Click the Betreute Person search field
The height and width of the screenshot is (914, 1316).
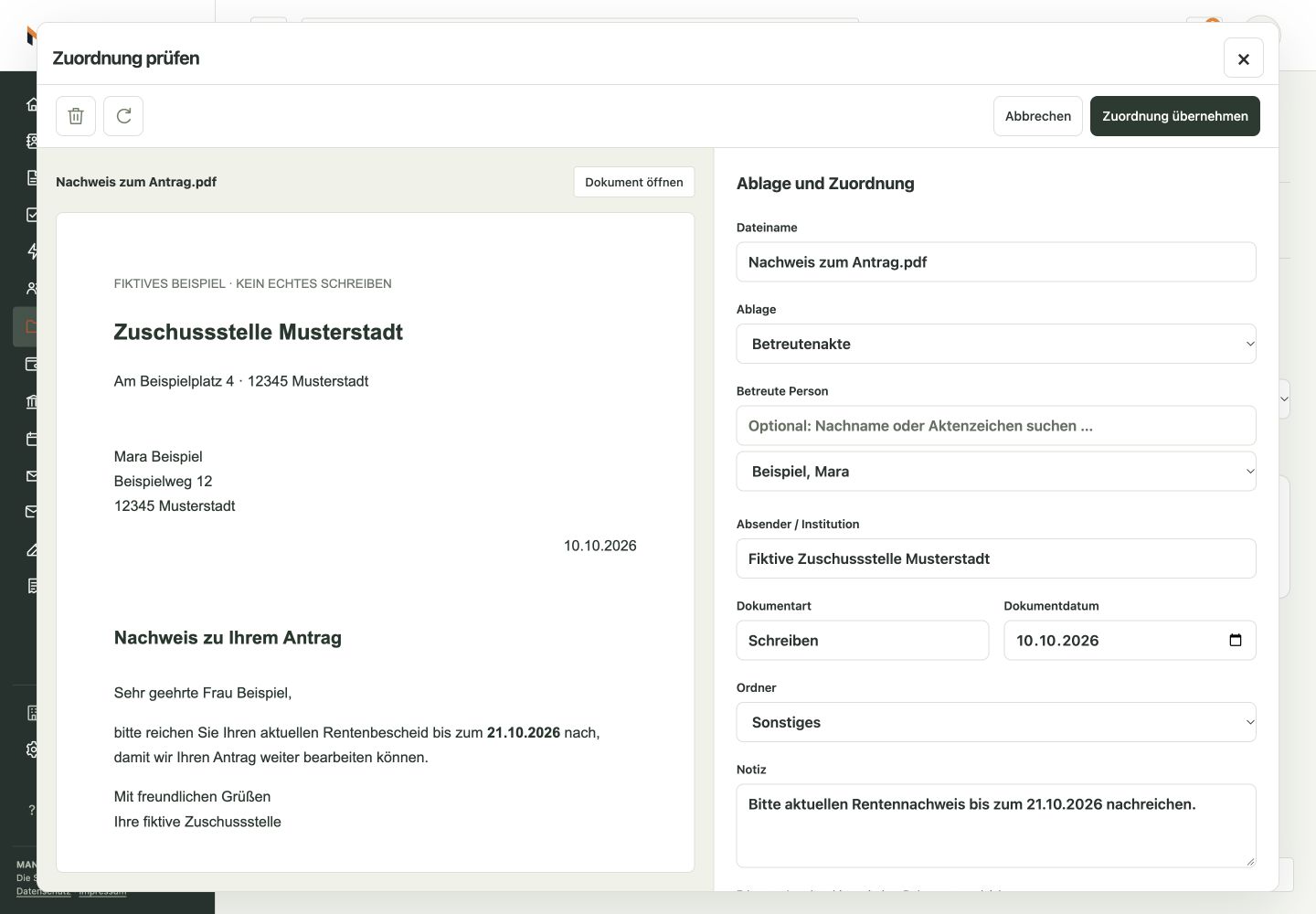996,426
